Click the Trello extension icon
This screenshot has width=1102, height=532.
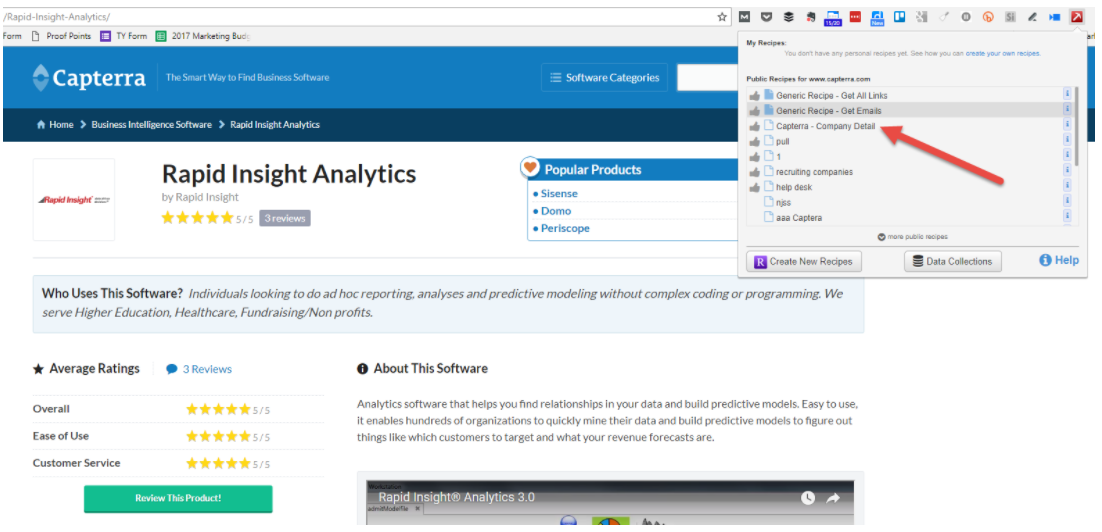pyautogui.click(x=899, y=17)
